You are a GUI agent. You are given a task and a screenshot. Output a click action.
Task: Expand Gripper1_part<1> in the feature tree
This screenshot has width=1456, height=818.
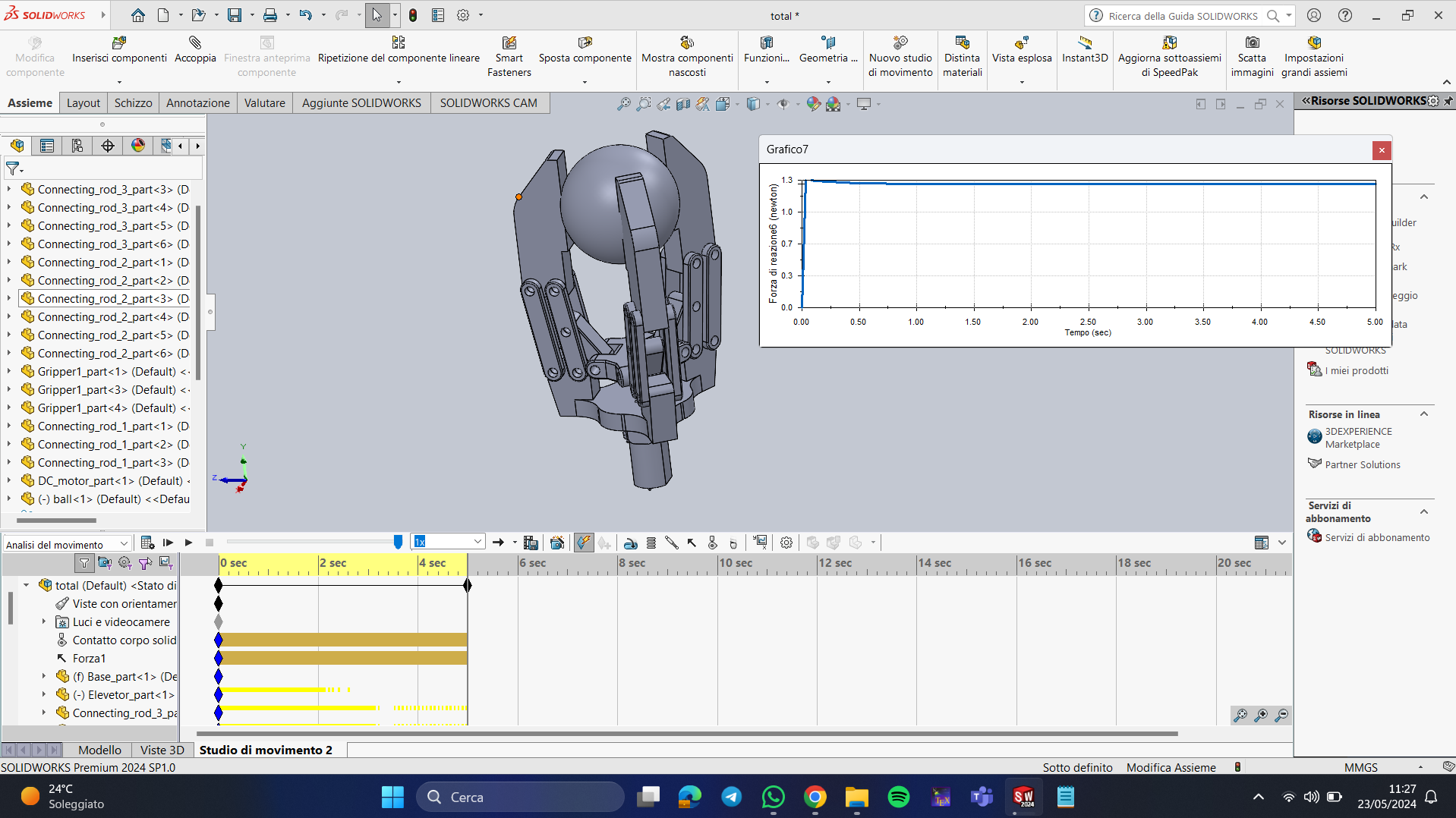point(9,371)
